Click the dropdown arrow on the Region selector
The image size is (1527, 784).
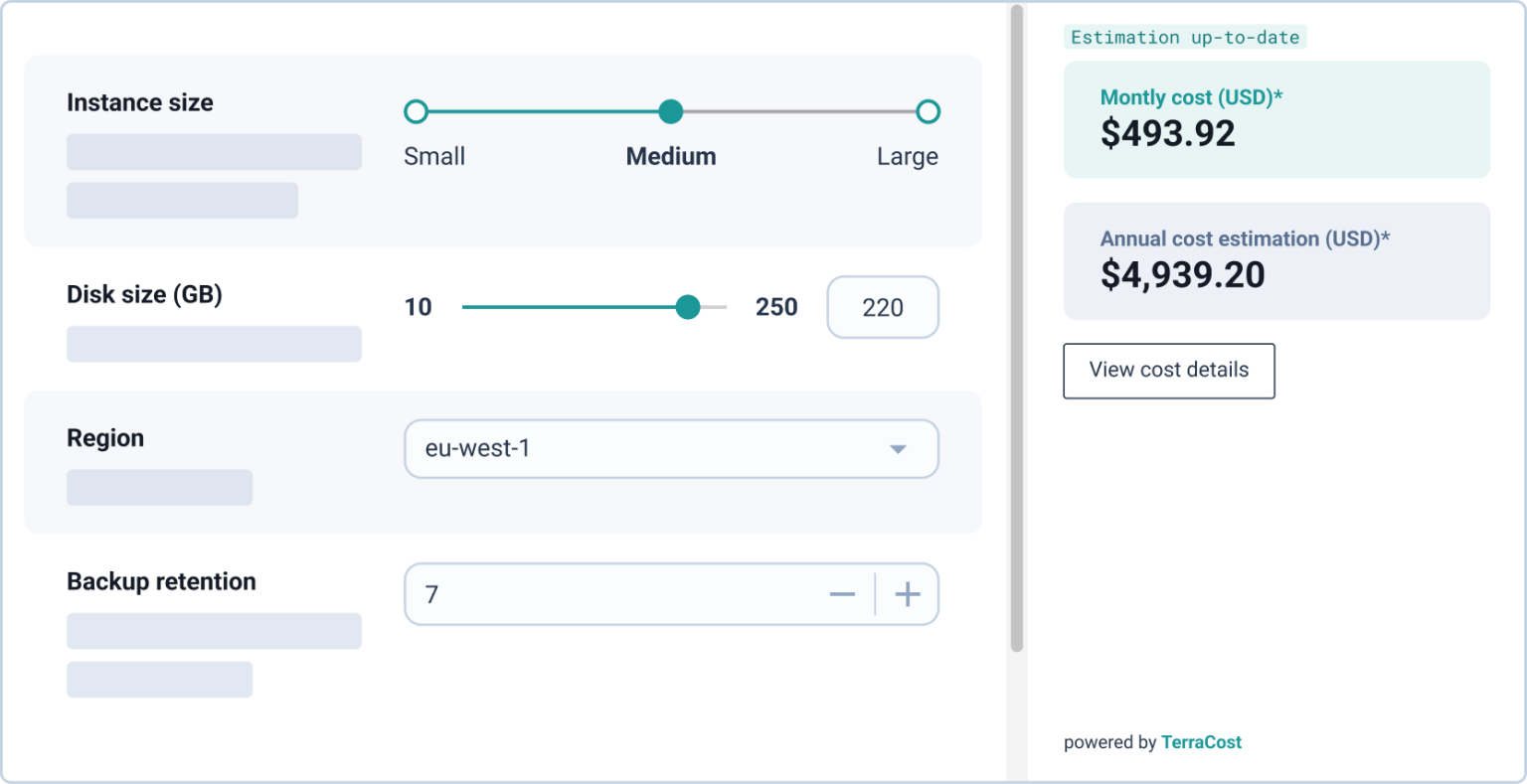[898, 449]
